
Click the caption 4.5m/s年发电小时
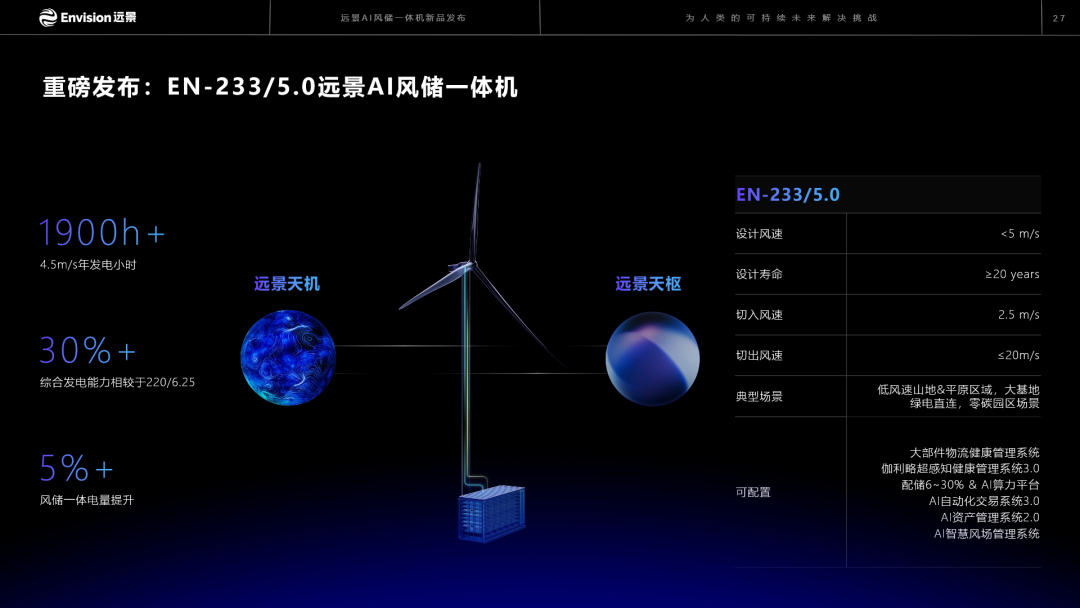pos(88,264)
